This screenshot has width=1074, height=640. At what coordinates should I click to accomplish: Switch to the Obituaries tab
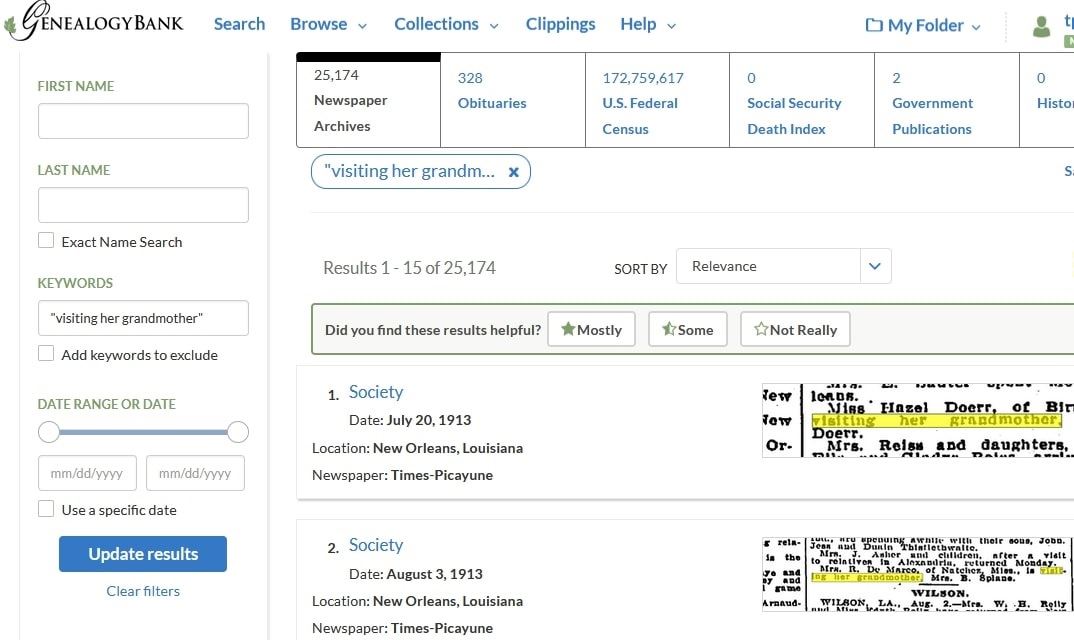pyautogui.click(x=513, y=100)
